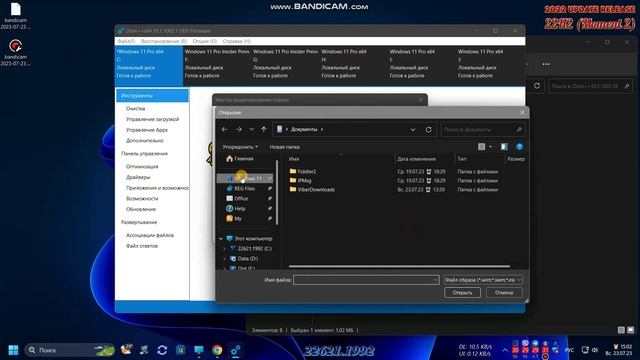Open view options dropdown arrow
The width and height of the screenshot is (640, 360).
[490, 147]
